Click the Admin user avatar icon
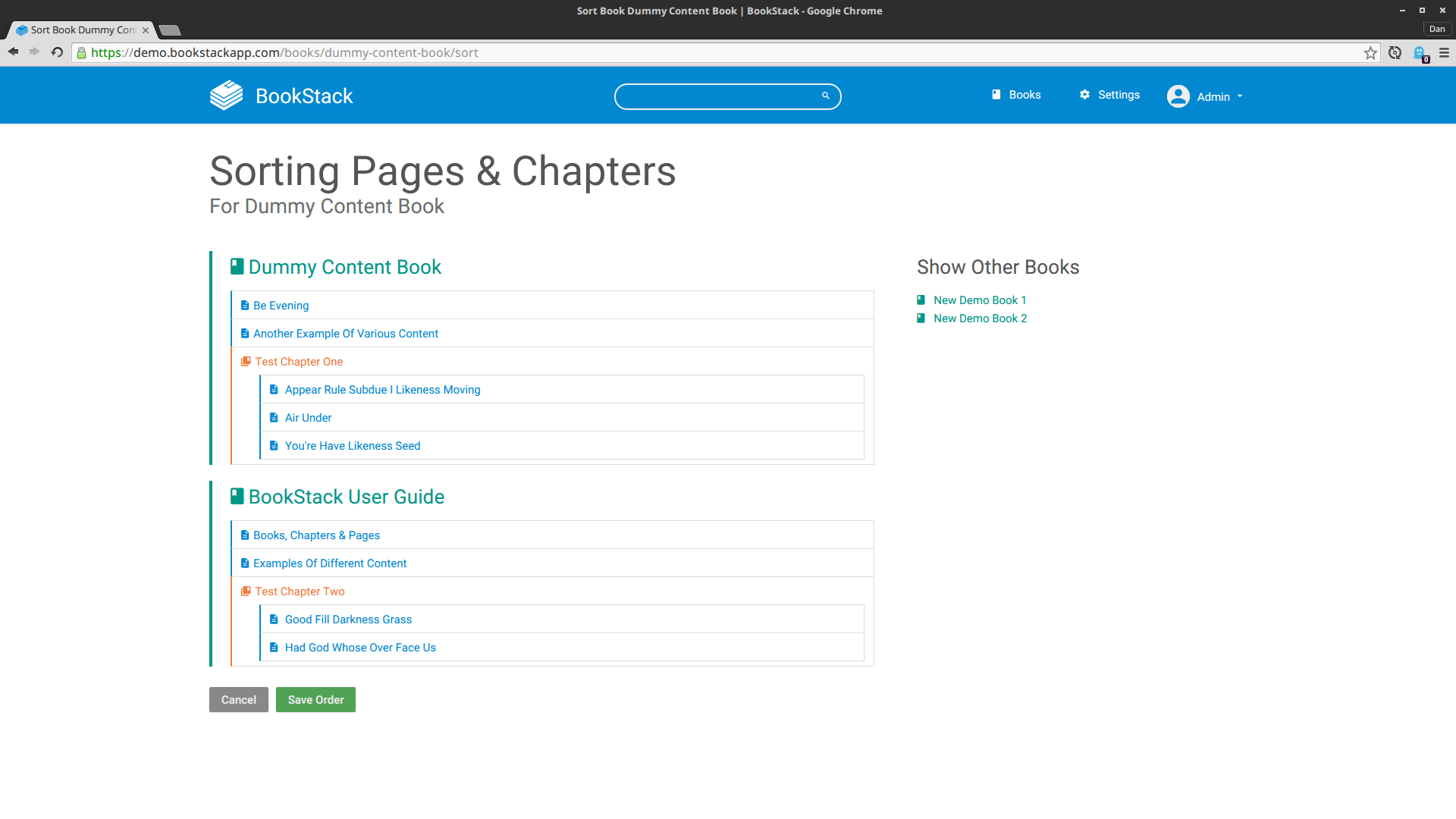Screen dimensions: 1456x819 1178,96
